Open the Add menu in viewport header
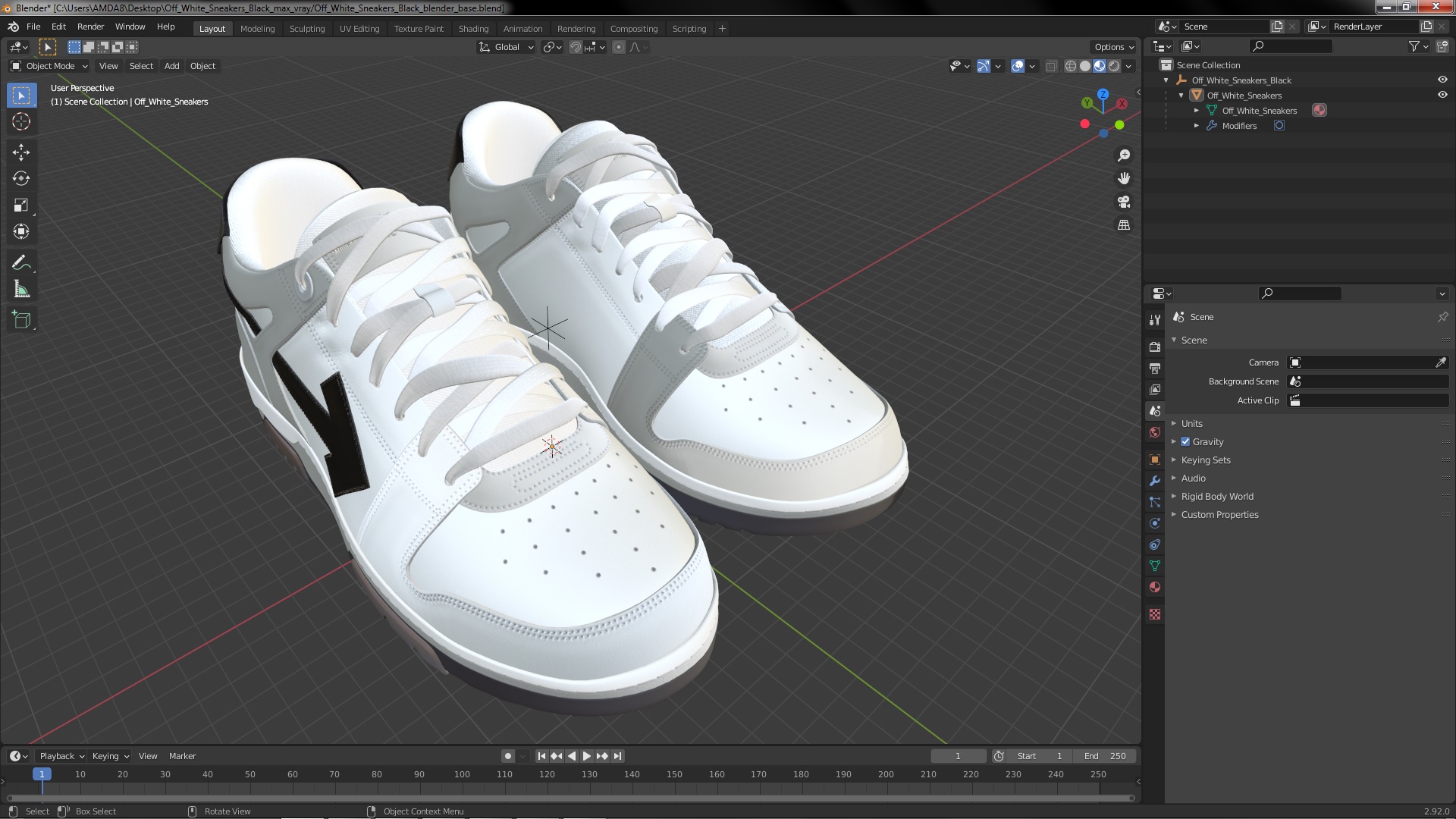Screen dimensions: 1456x819 point(172,66)
